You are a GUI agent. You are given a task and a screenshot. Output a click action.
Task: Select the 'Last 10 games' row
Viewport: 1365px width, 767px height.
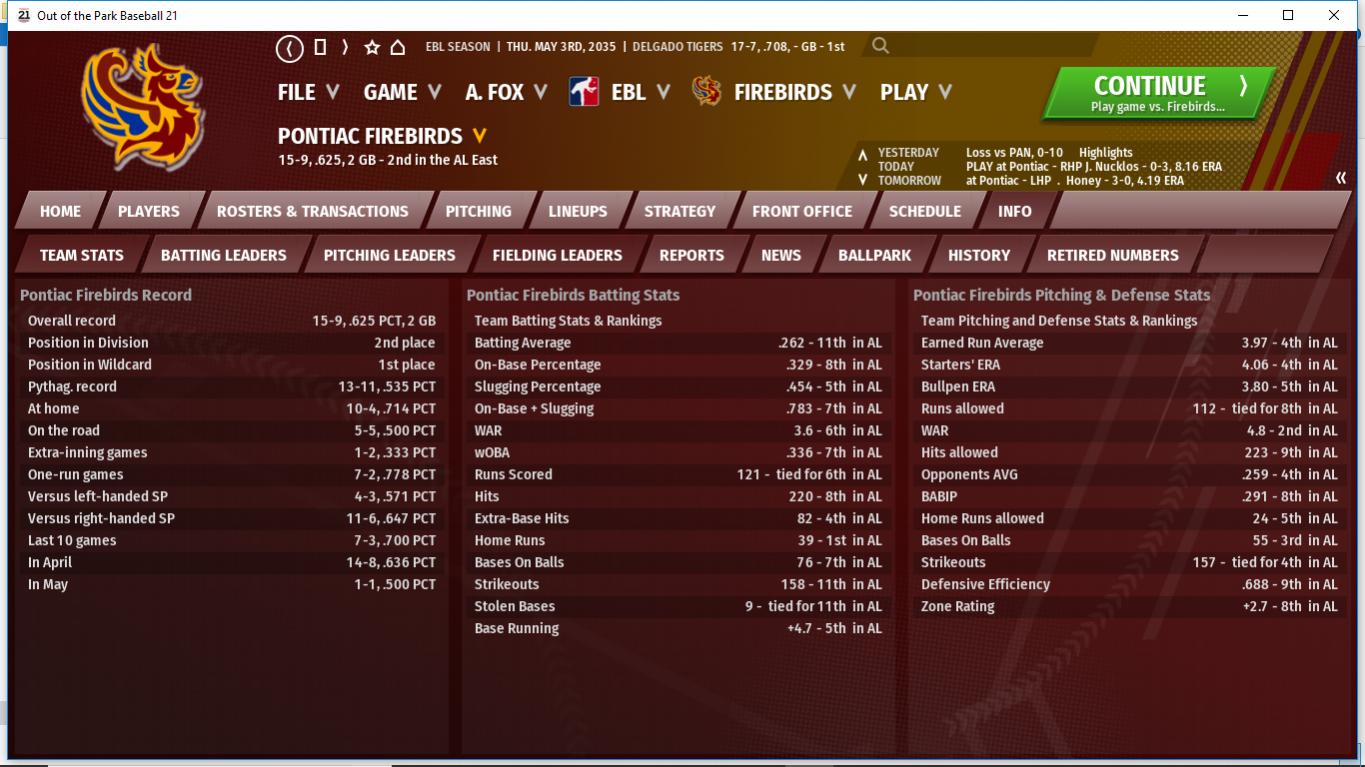[232, 541]
